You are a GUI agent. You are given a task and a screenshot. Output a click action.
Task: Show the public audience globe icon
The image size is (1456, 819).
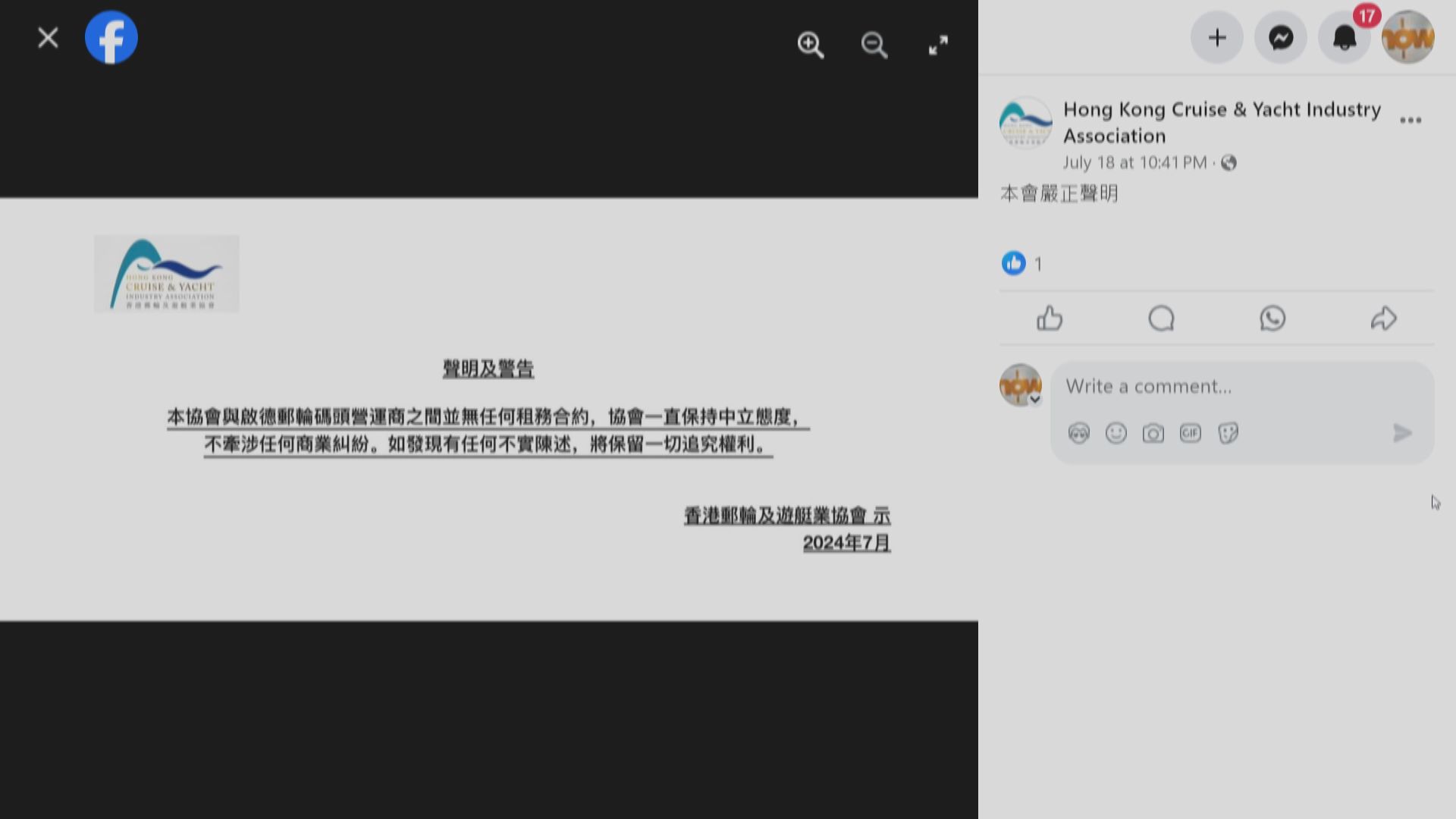click(1228, 162)
